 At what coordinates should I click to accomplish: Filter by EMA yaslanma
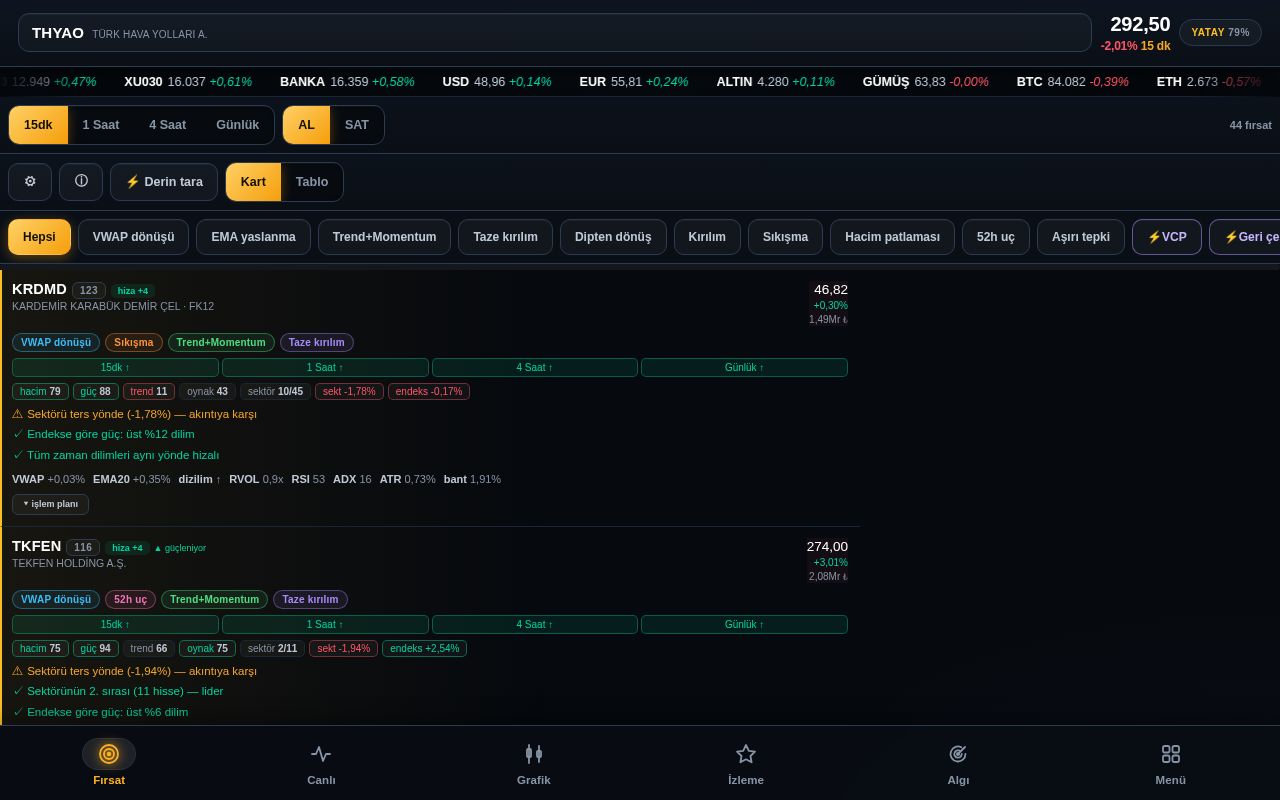(253, 237)
